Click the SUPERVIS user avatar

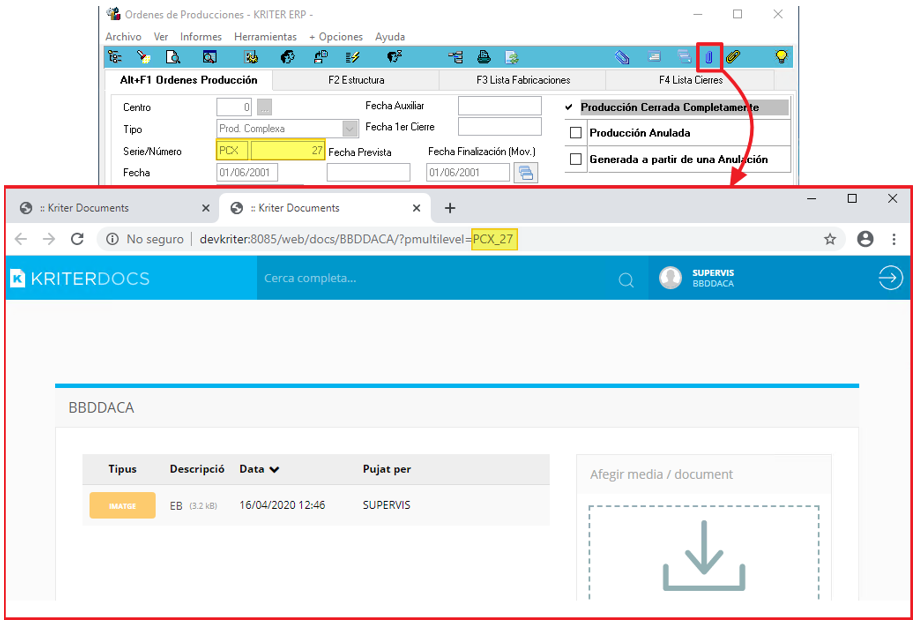point(670,277)
